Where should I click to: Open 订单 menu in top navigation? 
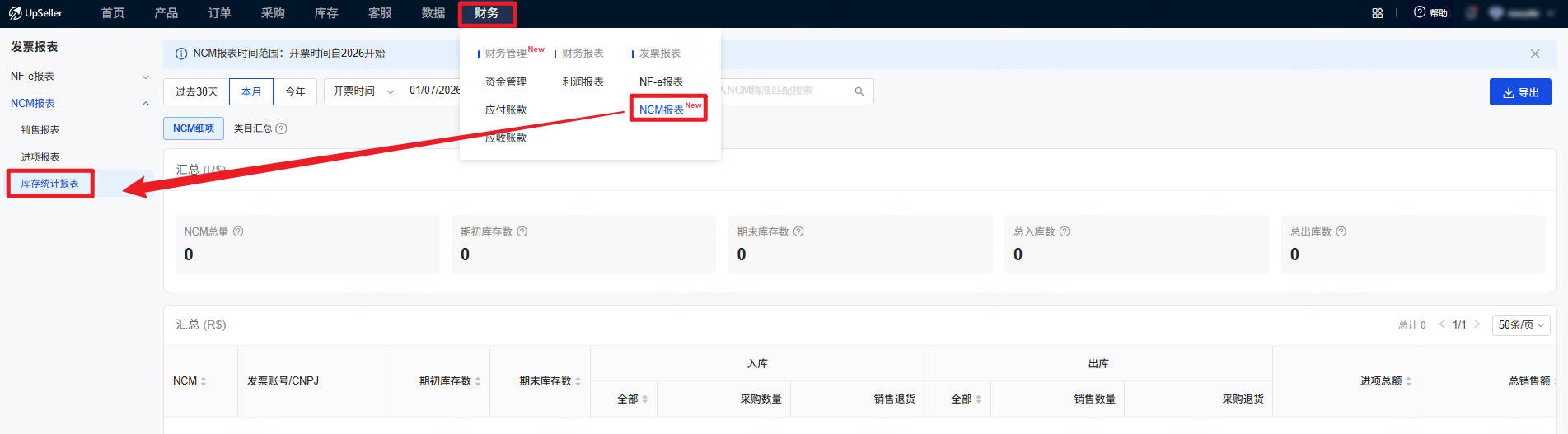[x=220, y=13]
